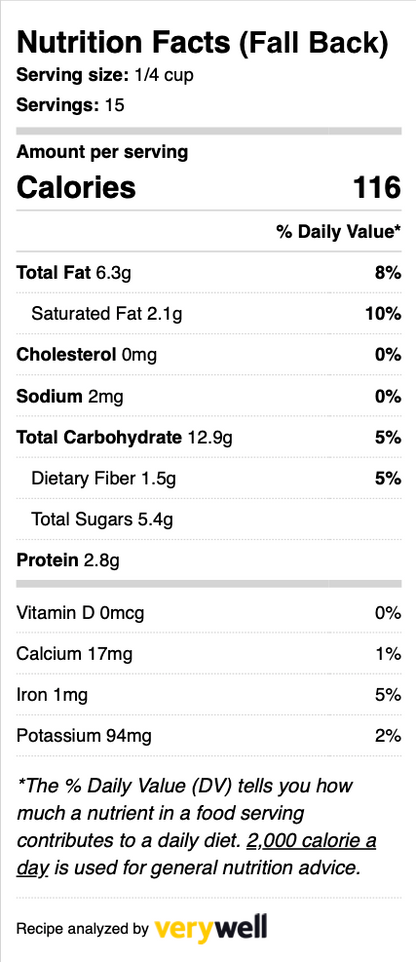The width and height of the screenshot is (416, 962).
Task: Select the Protein 2.8g row
Action: [209, 560]
